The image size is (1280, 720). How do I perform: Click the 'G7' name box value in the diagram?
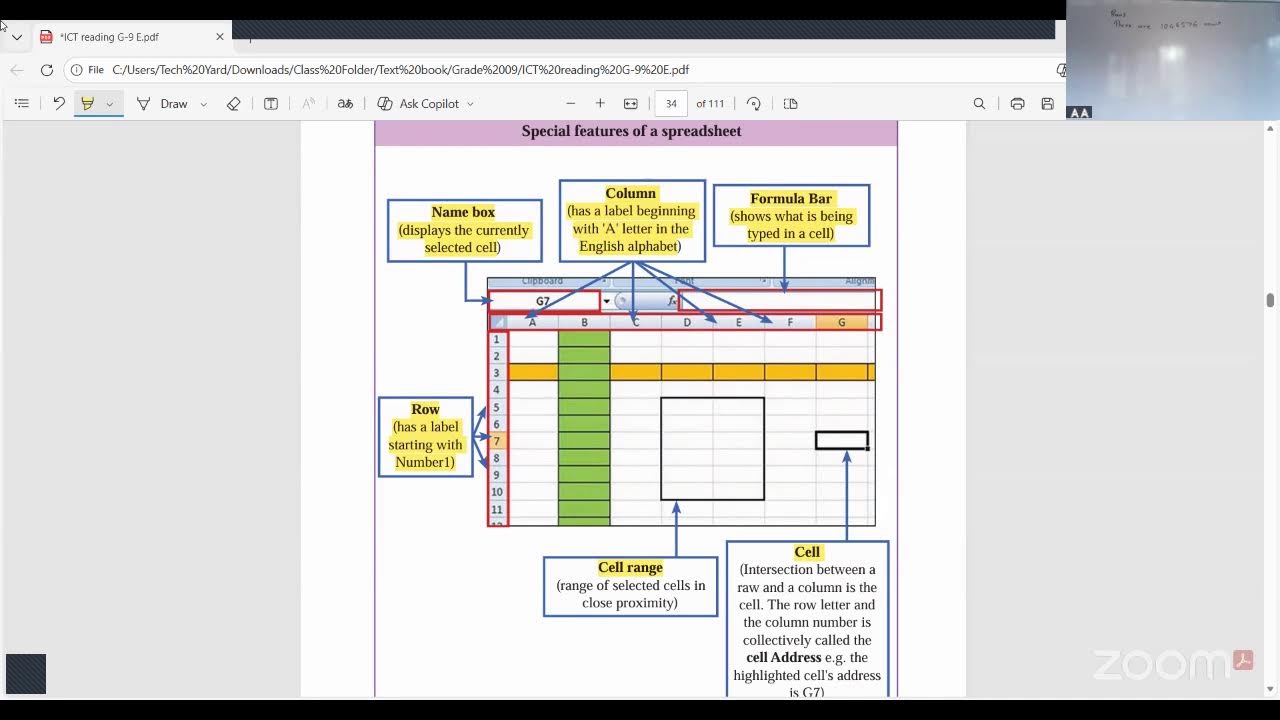point(543,301)
